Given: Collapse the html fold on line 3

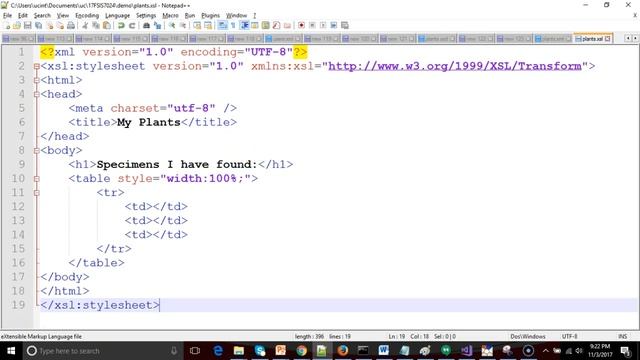Looking at the screenshot, I should pyautogui.click(x=37, y=80).
